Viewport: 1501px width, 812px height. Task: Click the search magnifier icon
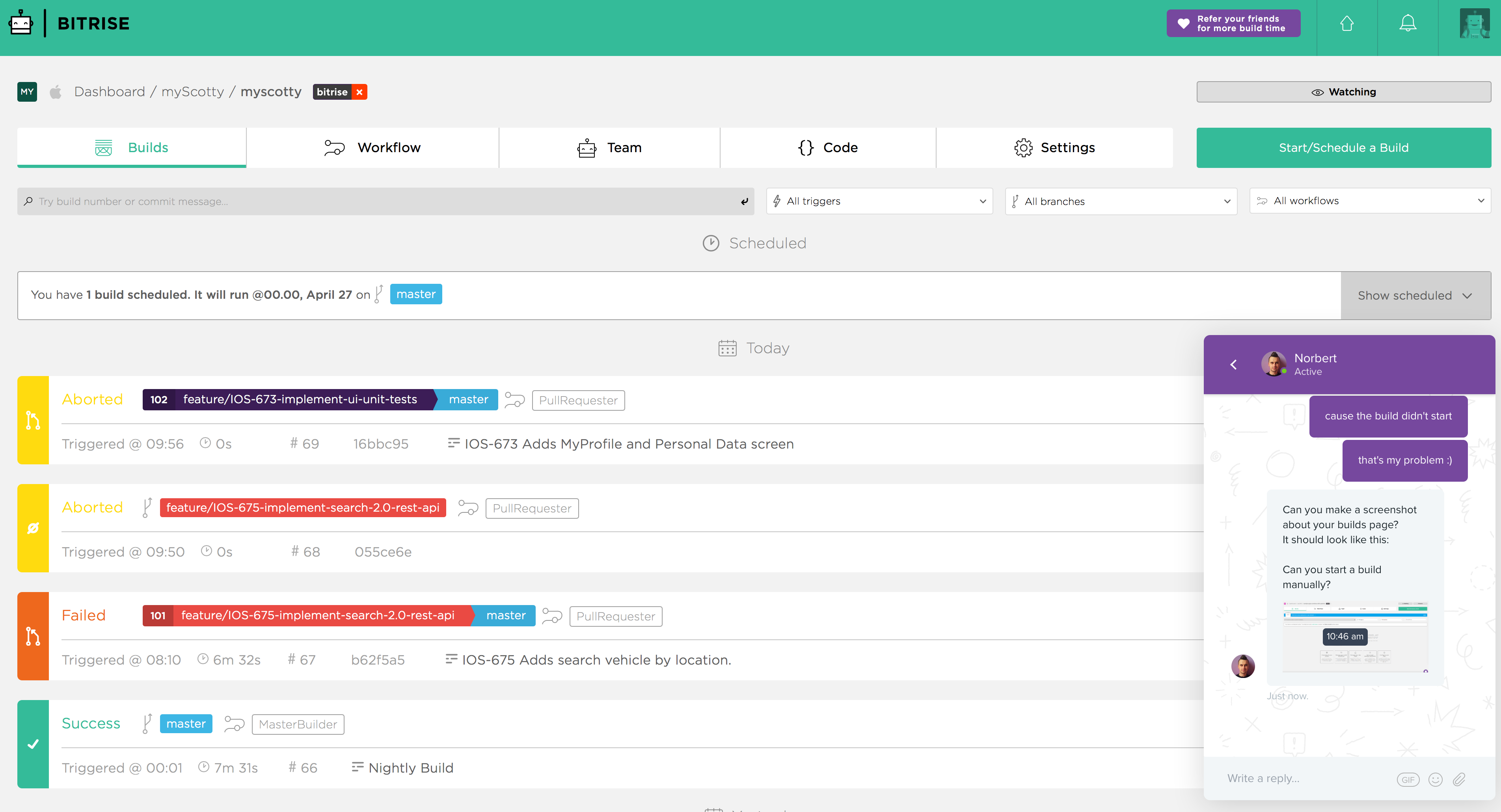tap(28, 201)
